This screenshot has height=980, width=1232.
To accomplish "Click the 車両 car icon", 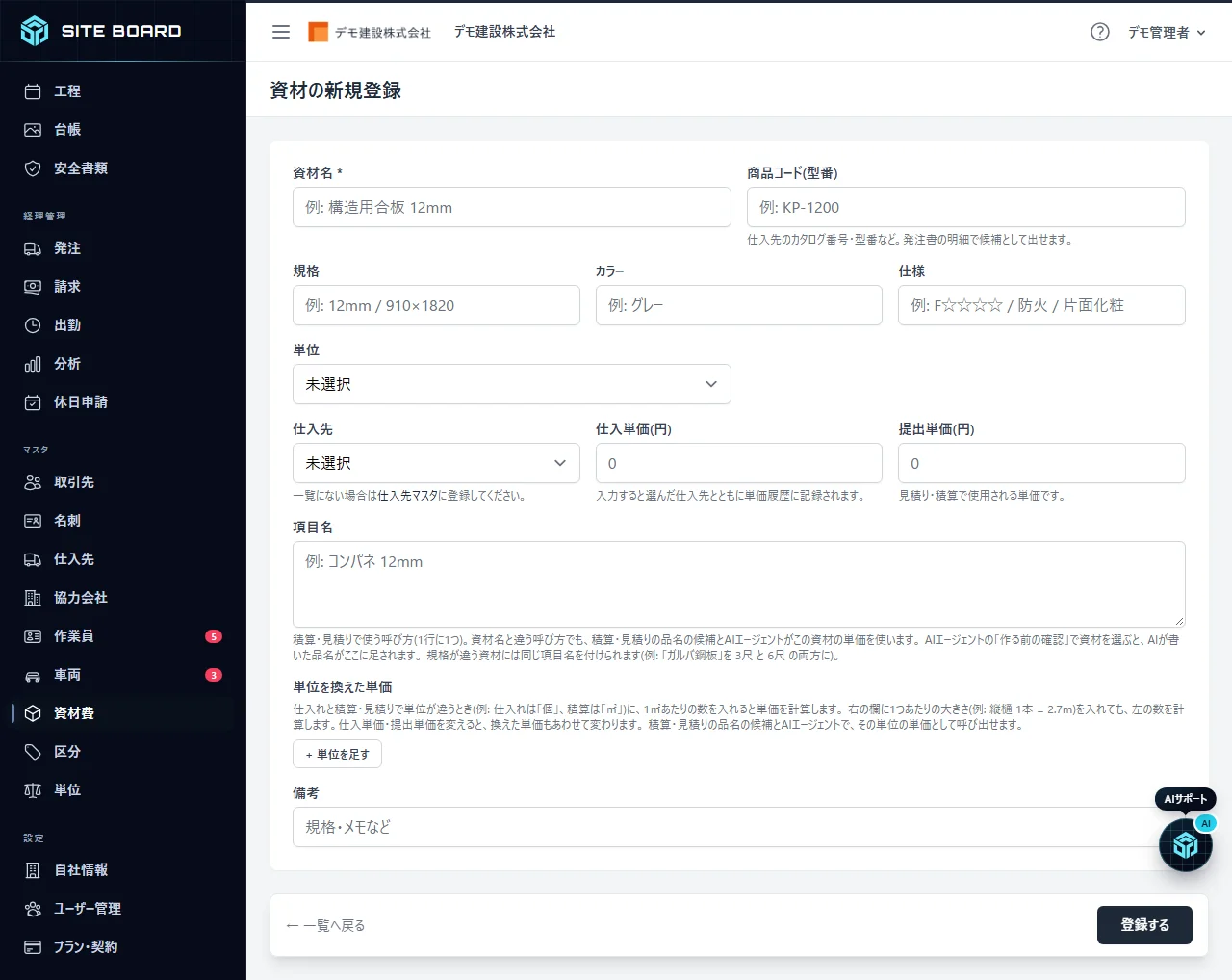I will pos(33,675).
